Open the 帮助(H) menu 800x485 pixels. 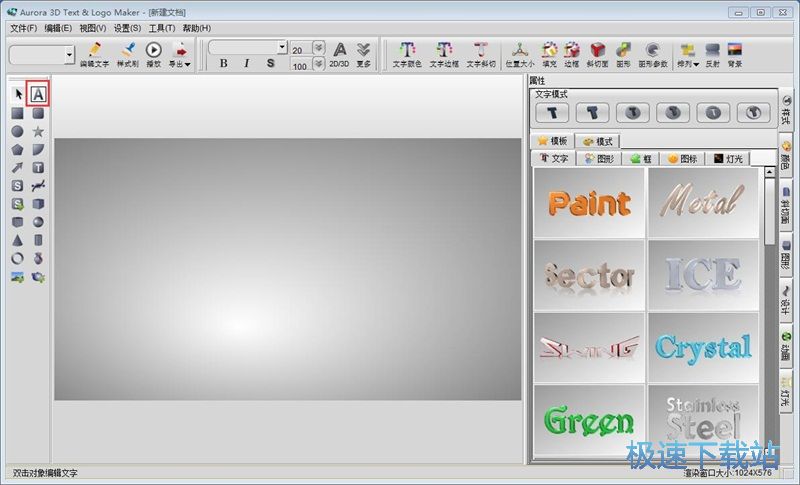(x=196, y=28)
